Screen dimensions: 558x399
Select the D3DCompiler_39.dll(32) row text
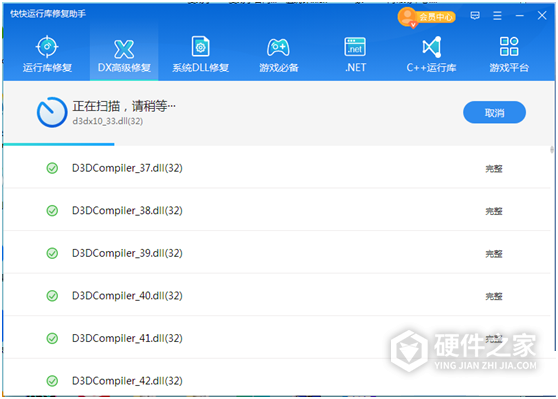coord(127,253)
